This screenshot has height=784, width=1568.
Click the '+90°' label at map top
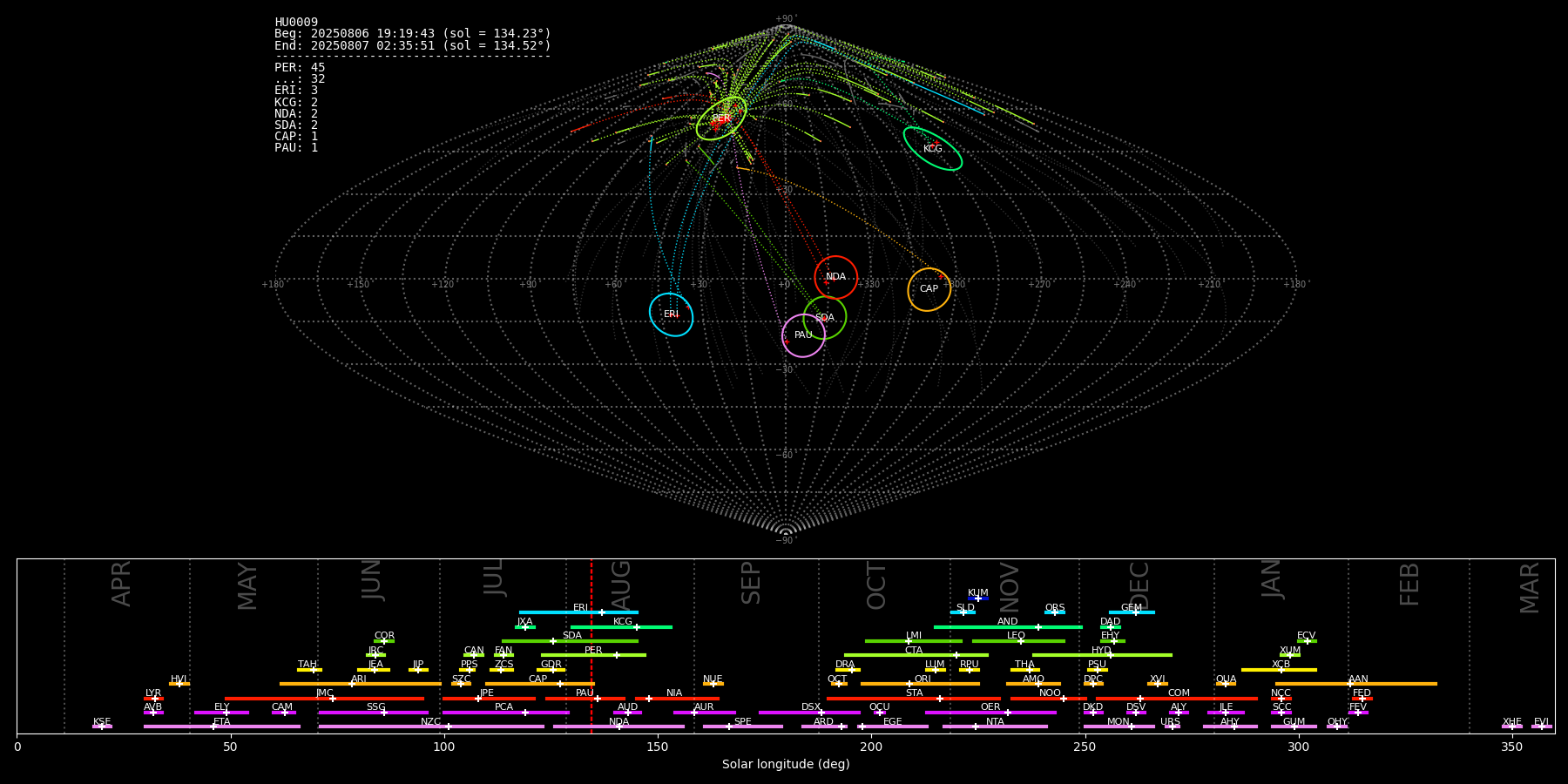(786, 19)
